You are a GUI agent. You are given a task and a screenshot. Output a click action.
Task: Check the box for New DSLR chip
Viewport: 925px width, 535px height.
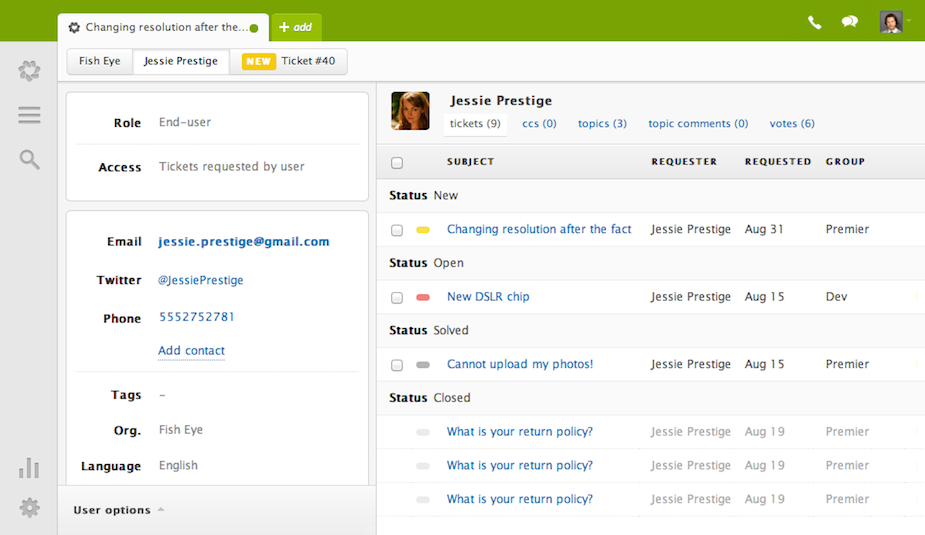397,298
